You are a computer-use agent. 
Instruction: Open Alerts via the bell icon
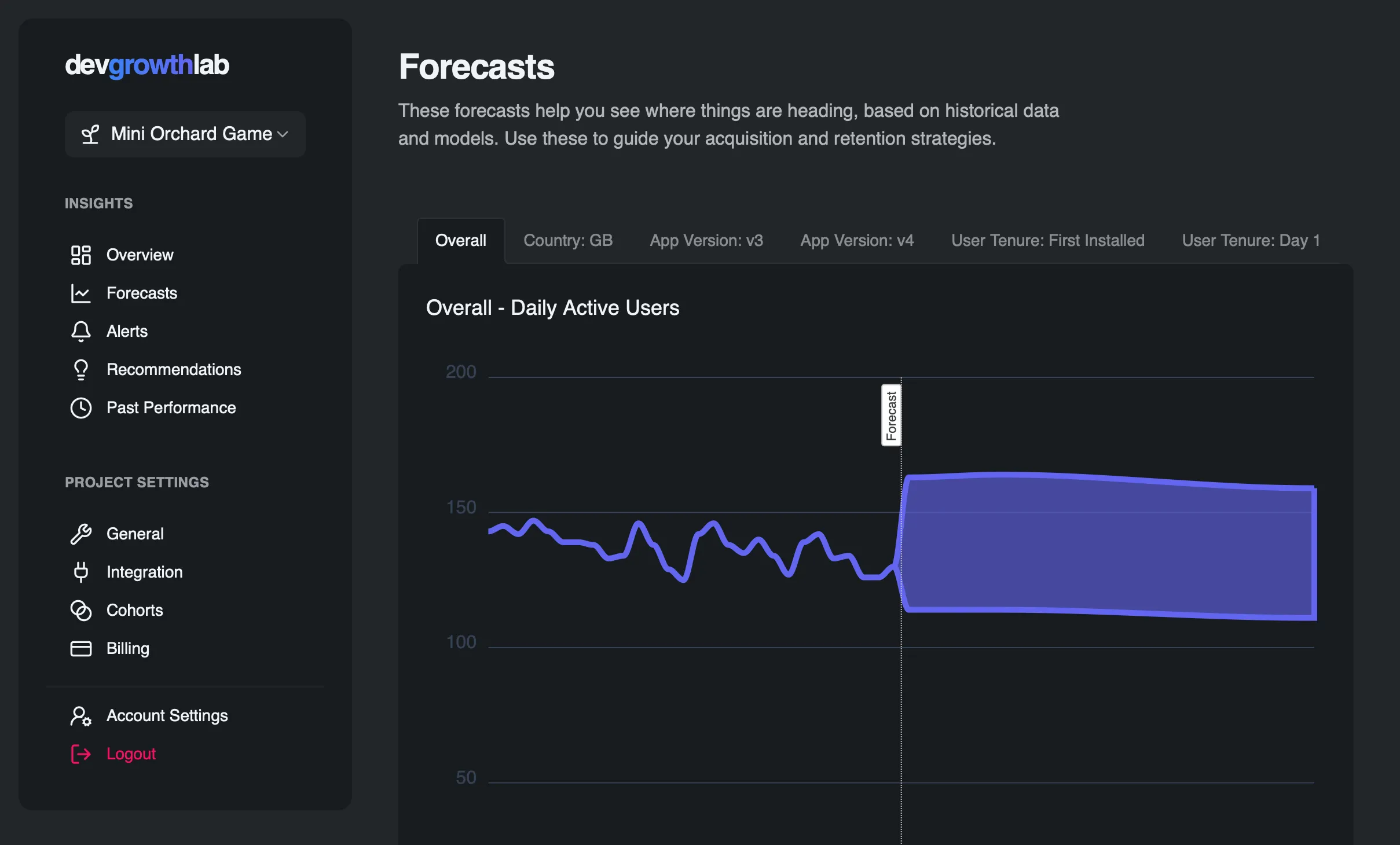tap(80, 331)
